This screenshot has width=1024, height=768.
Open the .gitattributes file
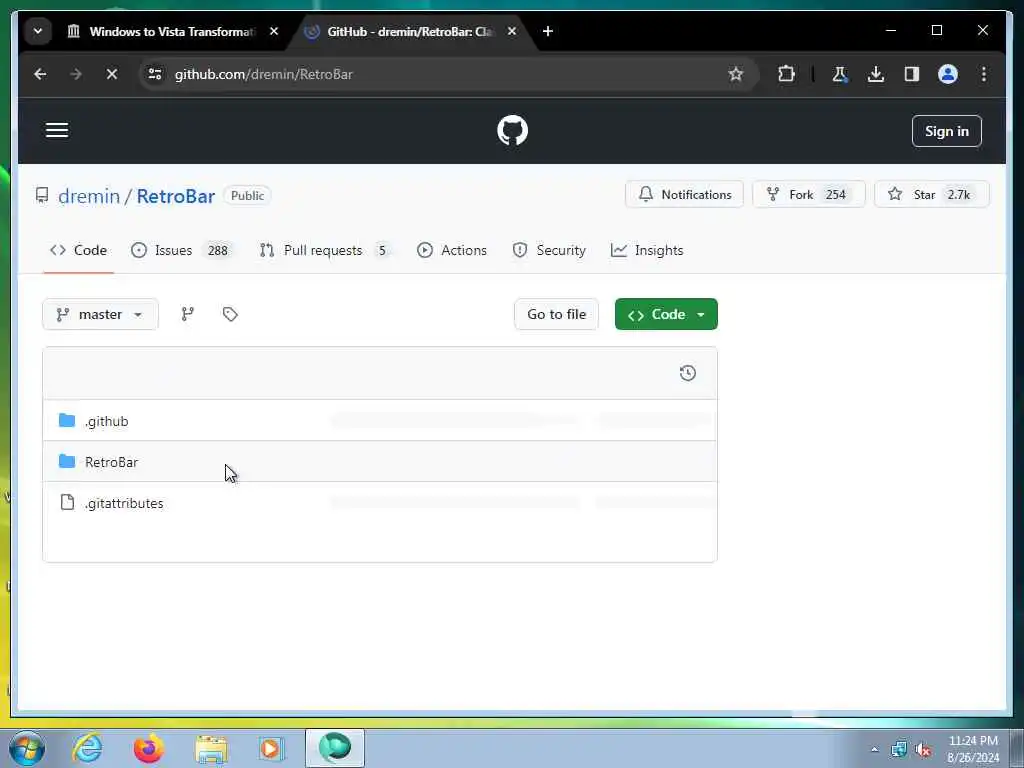tap(124, 504)
